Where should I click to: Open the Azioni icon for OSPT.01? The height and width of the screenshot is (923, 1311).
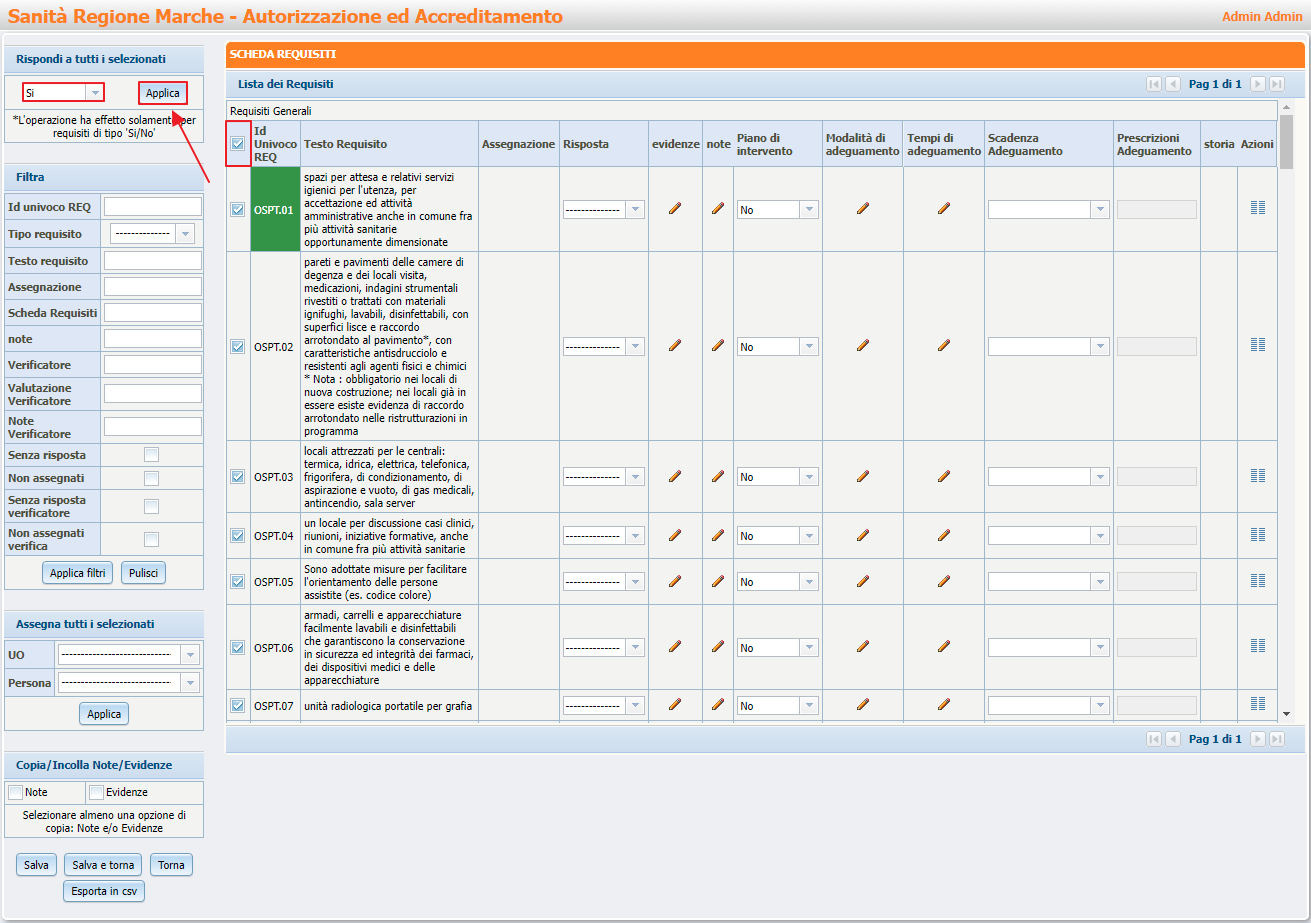point(1258,208)
